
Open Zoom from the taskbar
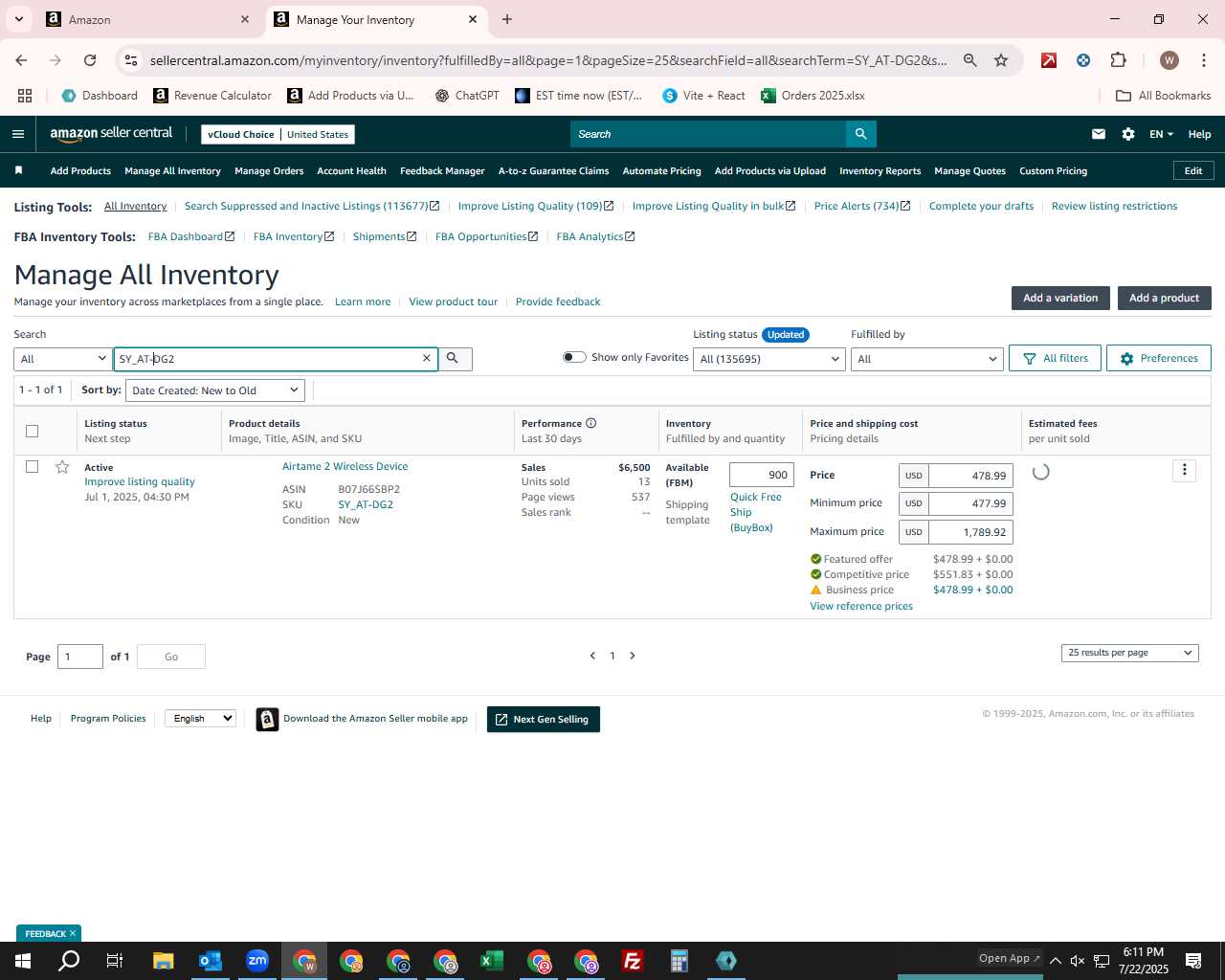pyautogui.click(x=257, y=961)
